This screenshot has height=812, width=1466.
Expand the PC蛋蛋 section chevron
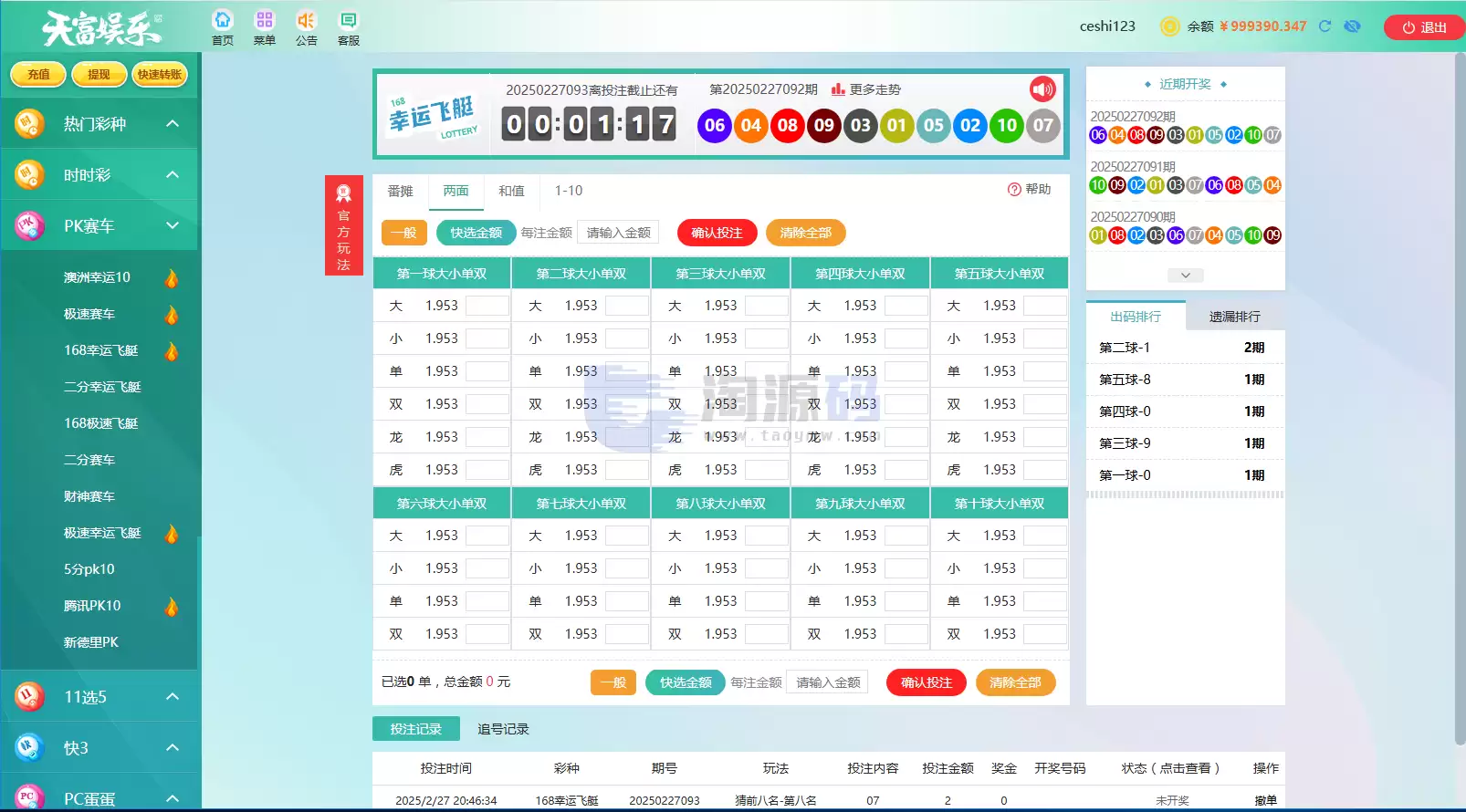173,798
